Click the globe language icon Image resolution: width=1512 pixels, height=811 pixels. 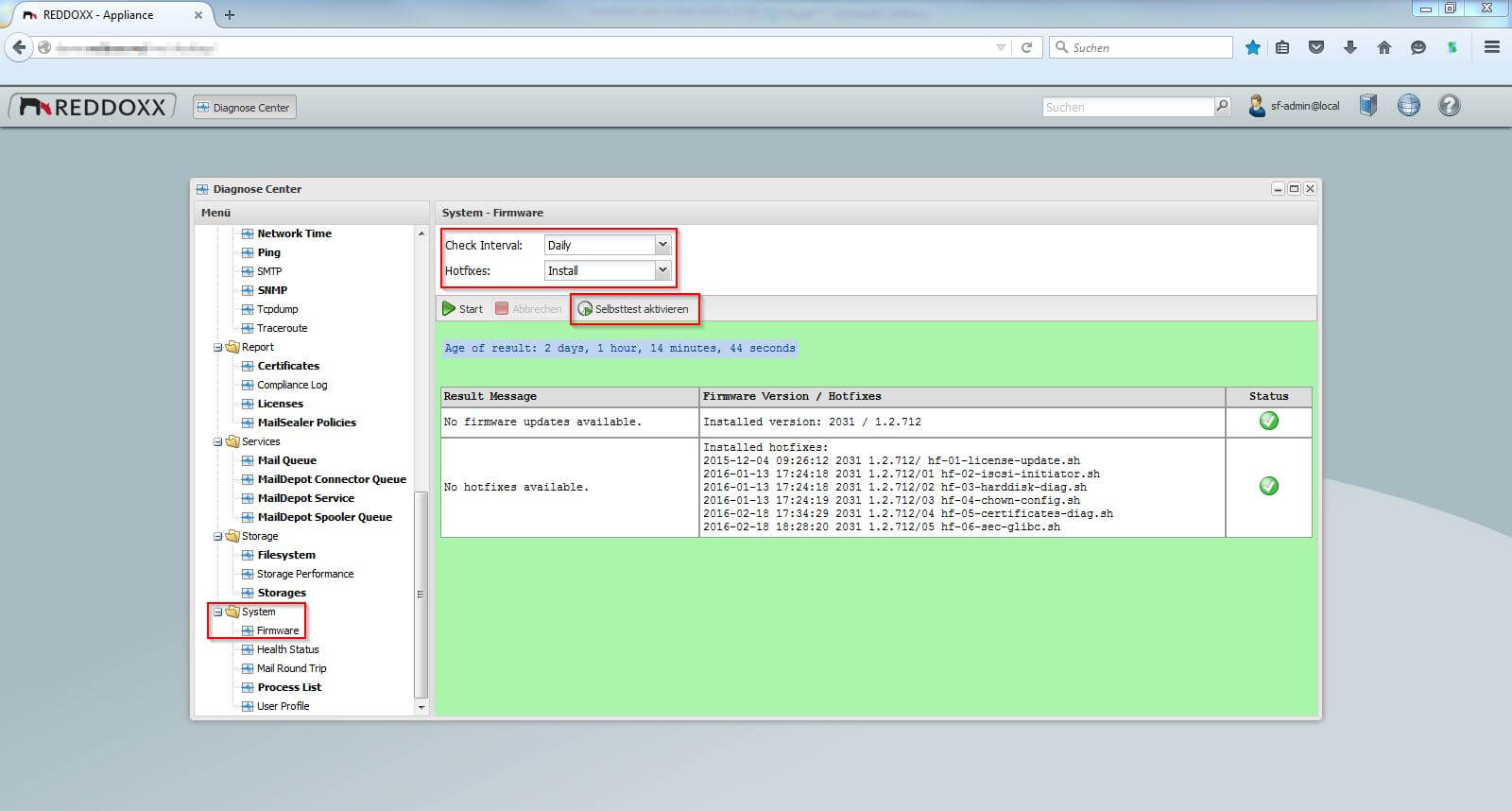(1408, 106)
